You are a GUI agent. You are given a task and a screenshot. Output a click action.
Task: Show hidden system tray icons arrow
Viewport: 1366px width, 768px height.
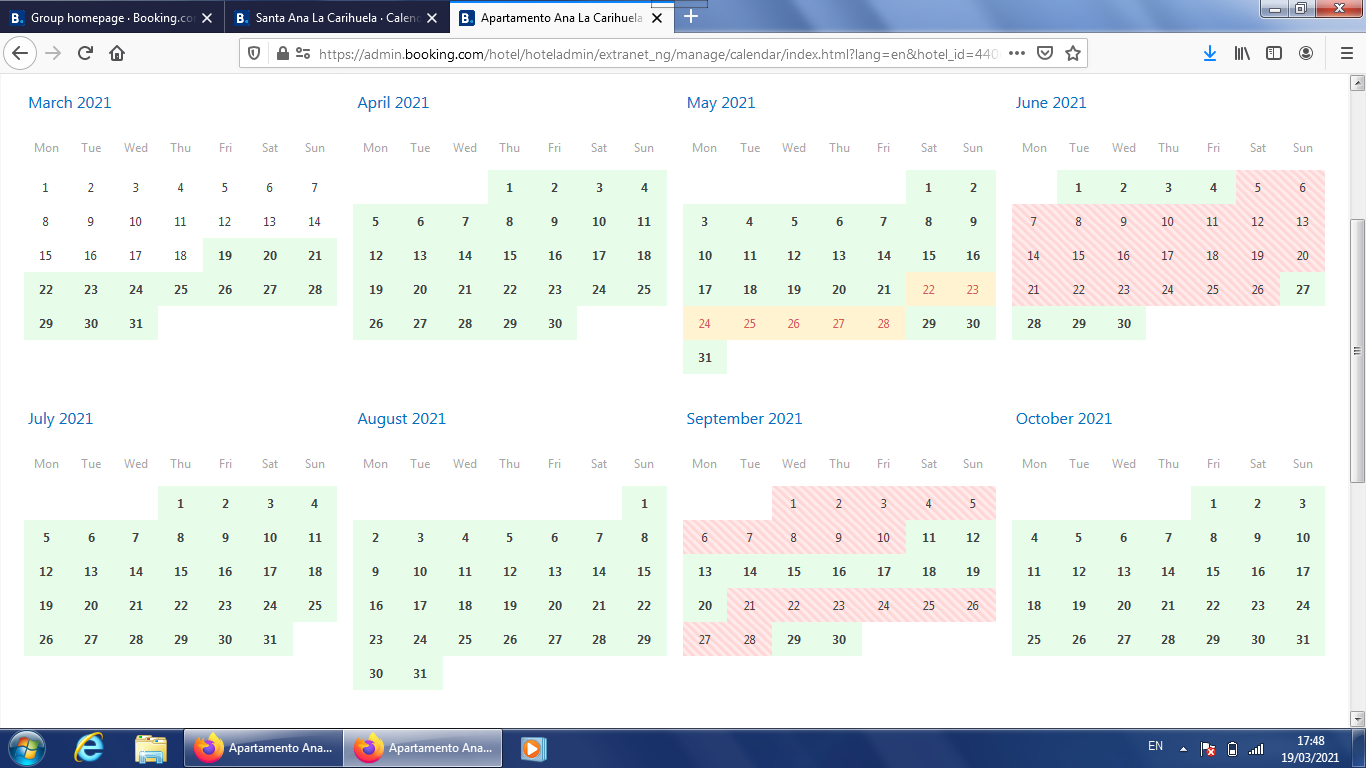1183,748
